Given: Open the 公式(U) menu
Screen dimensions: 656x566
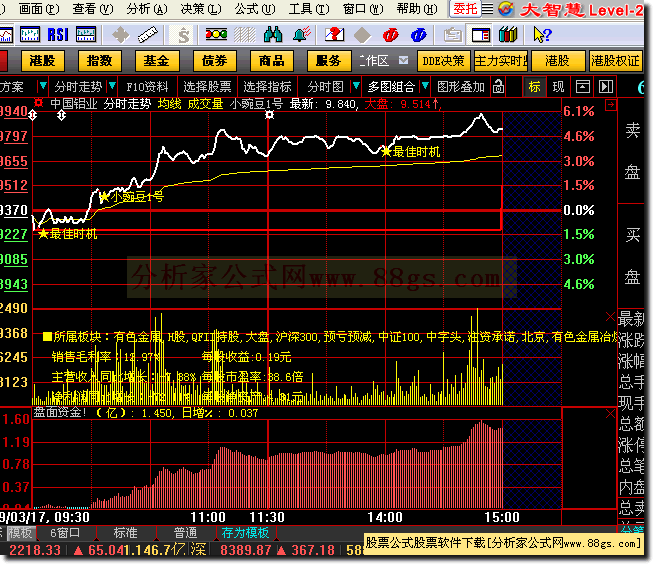Looking at the screenshot, I should (255, 9).
